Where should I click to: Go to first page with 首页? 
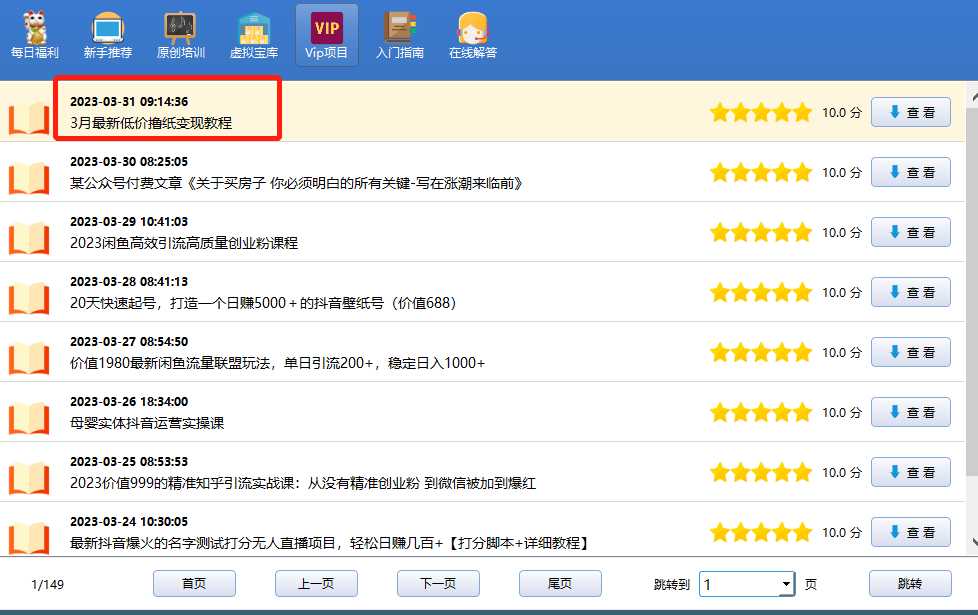194,583
